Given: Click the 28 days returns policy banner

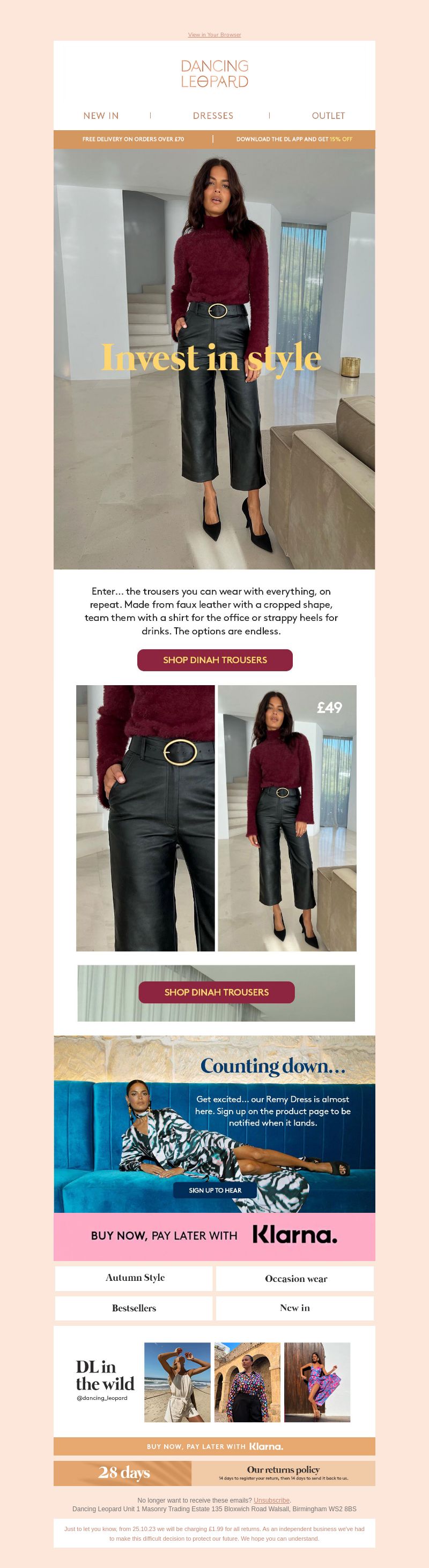Looking at the screenshot, I should pos(214,1473).
